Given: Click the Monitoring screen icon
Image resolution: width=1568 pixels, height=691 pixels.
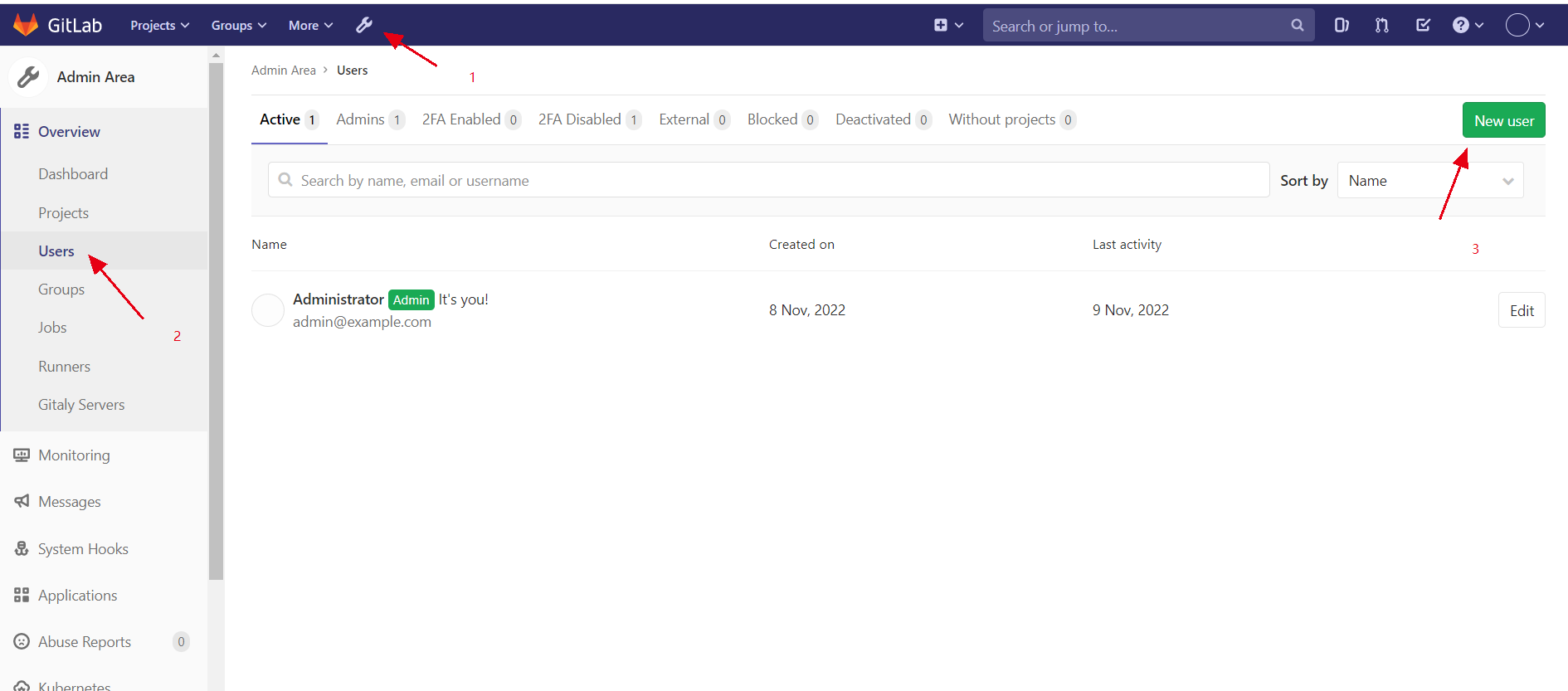Looking at the screenshot, I should point(22,455).
